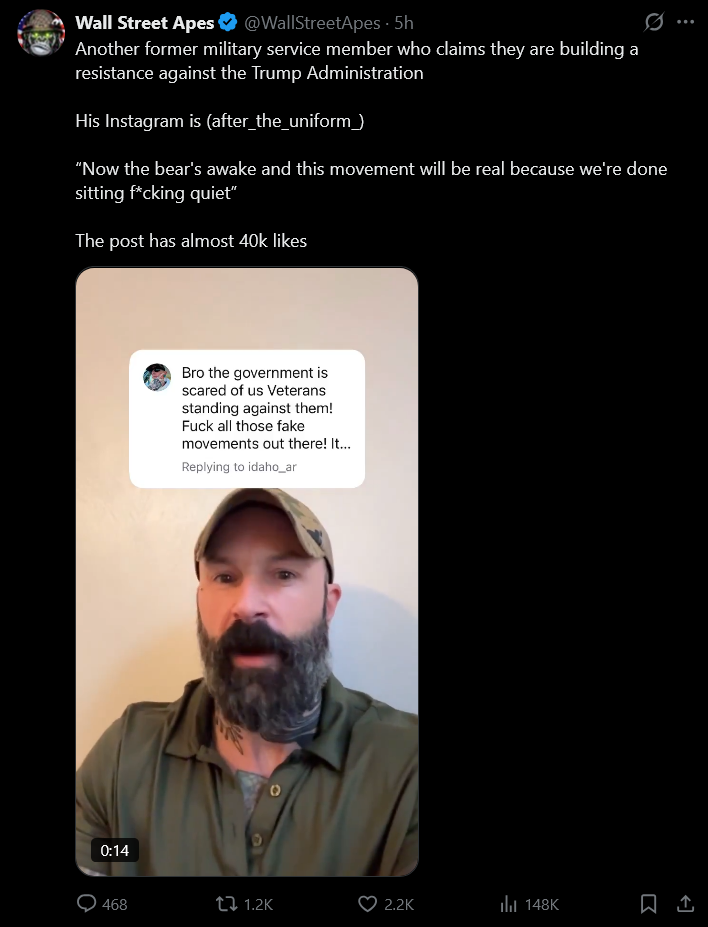Click the 'Replying to idaho_ar' text
The width and height of the screenshot is (708, 927).
click(239, 466)
